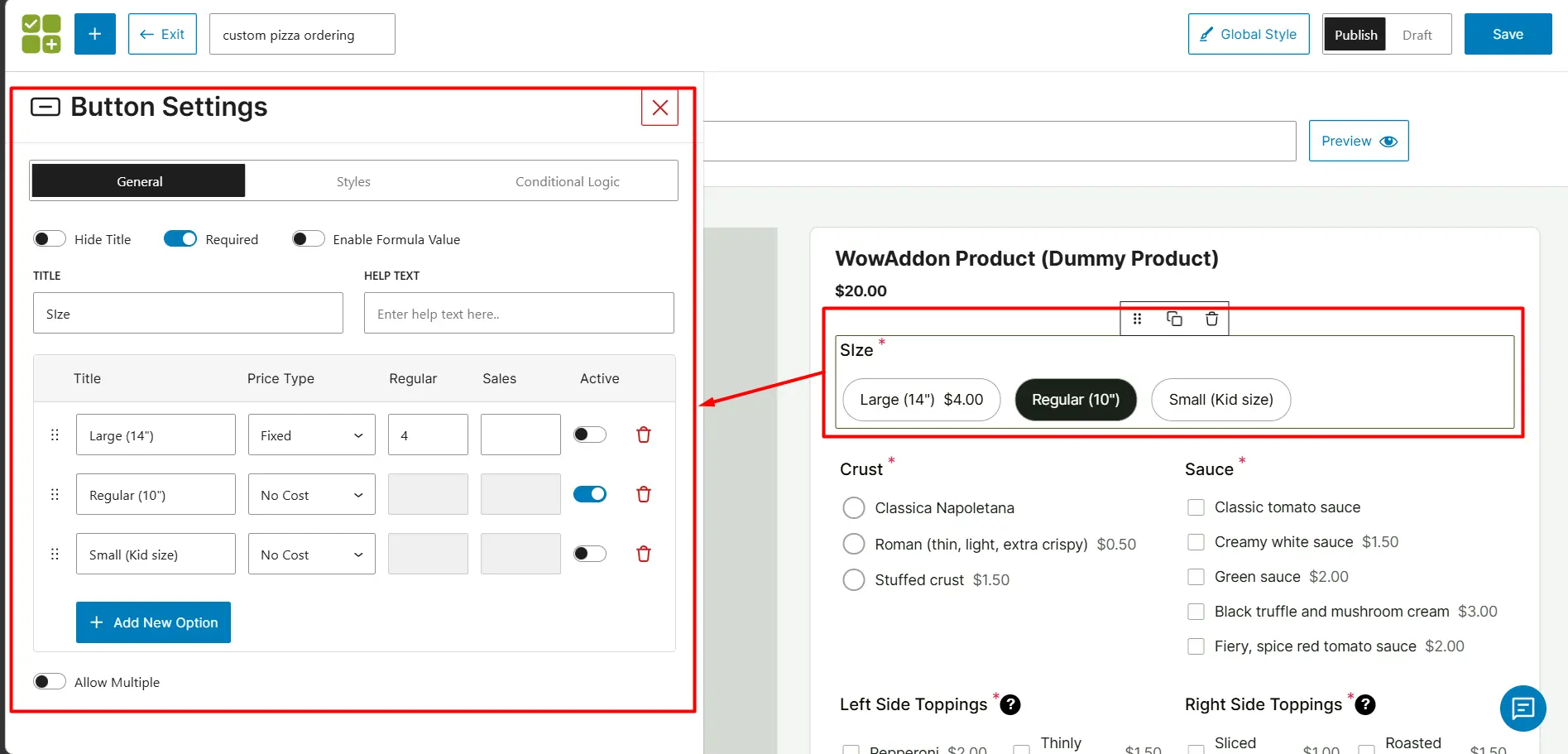Open the help tooltip next to Left Side Toppings
1568x754 pixels.
[1009, 704]
